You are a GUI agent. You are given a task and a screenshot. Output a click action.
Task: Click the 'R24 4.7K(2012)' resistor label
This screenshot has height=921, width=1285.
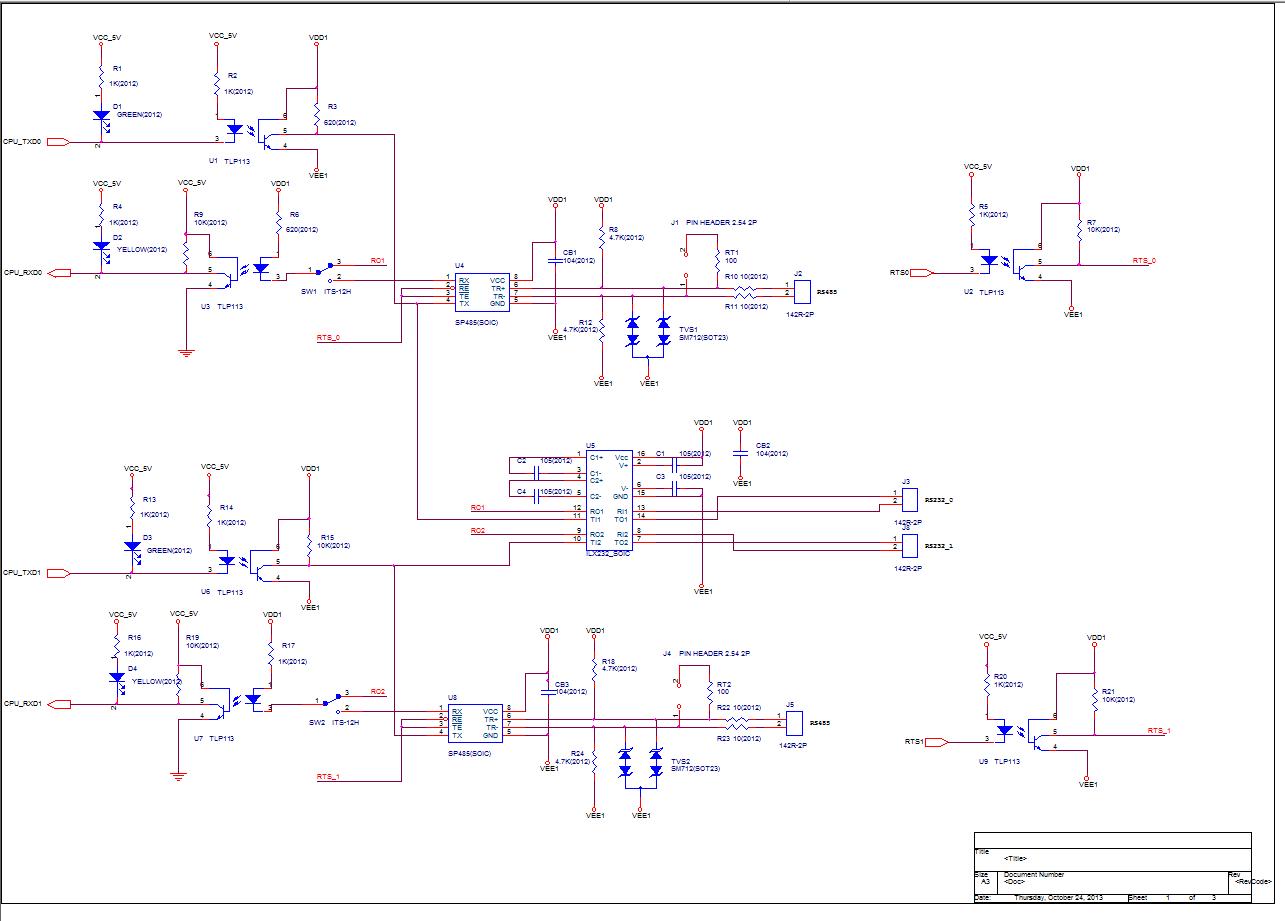[571, 757]
